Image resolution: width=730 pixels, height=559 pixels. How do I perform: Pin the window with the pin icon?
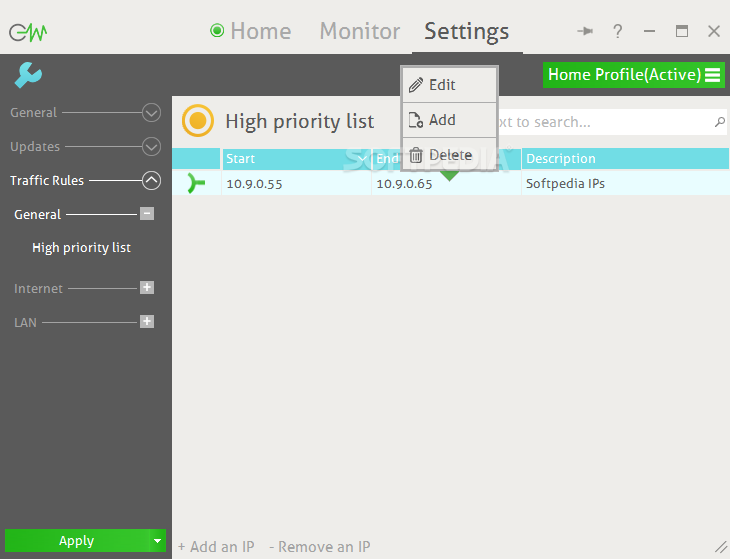point(585,31)
